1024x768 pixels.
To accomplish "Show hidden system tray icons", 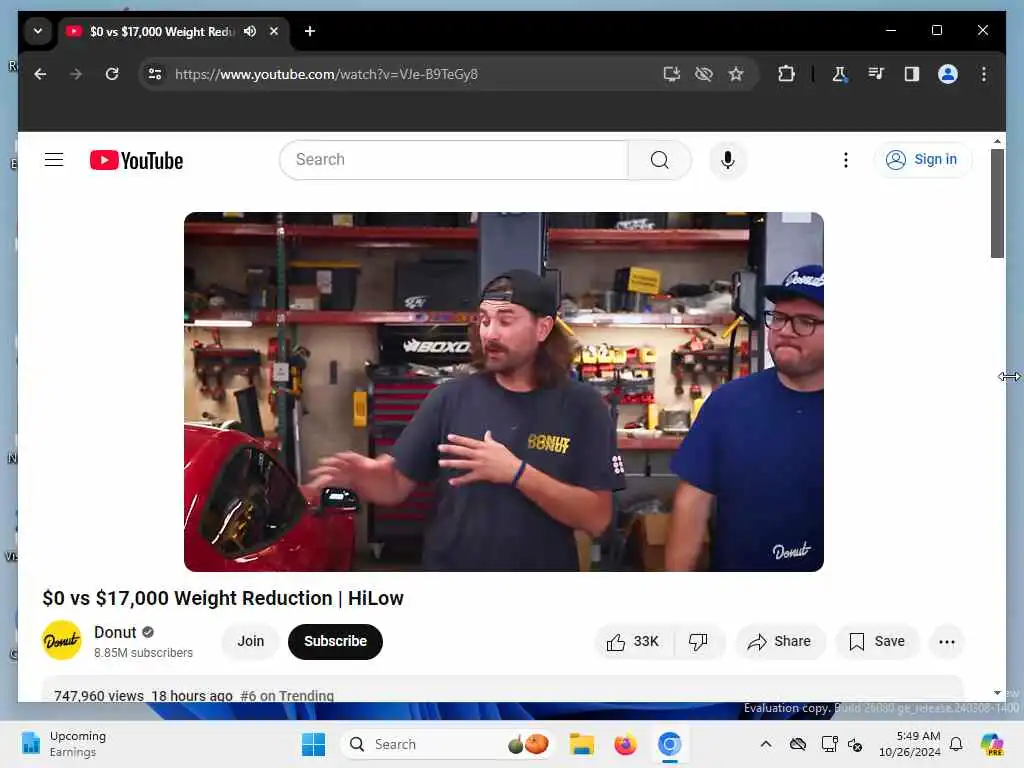I will (x=766, y=744).
